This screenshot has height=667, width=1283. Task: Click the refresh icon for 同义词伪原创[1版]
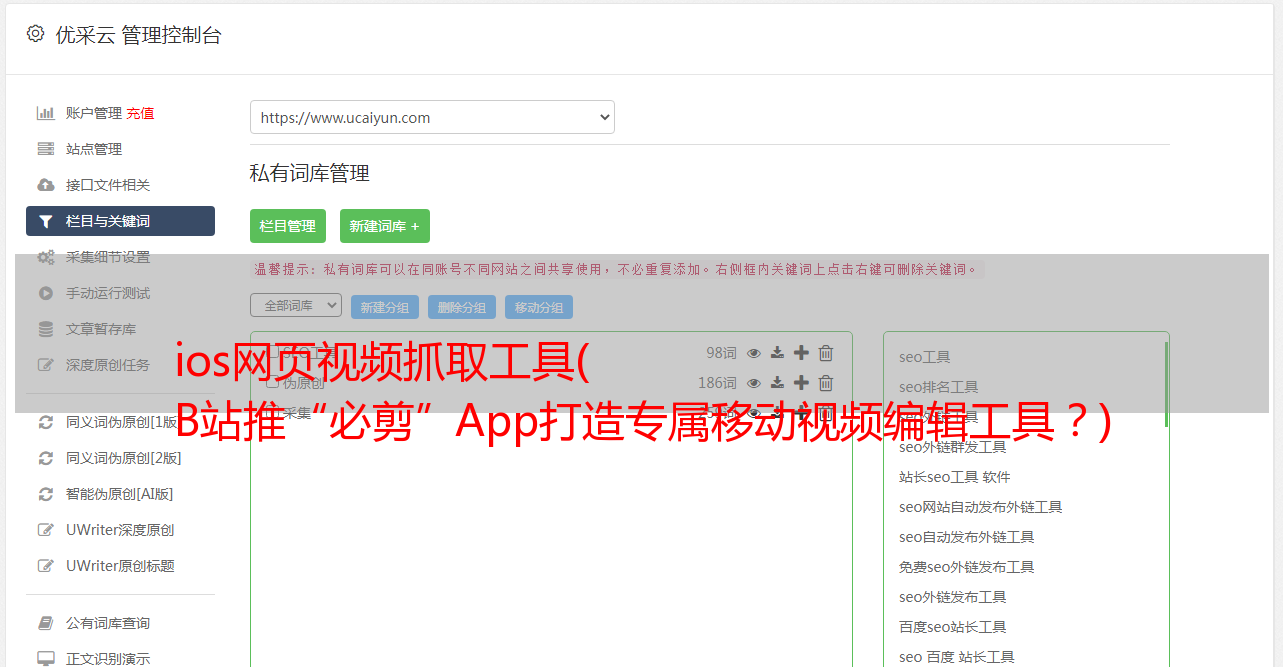[46, 421]
